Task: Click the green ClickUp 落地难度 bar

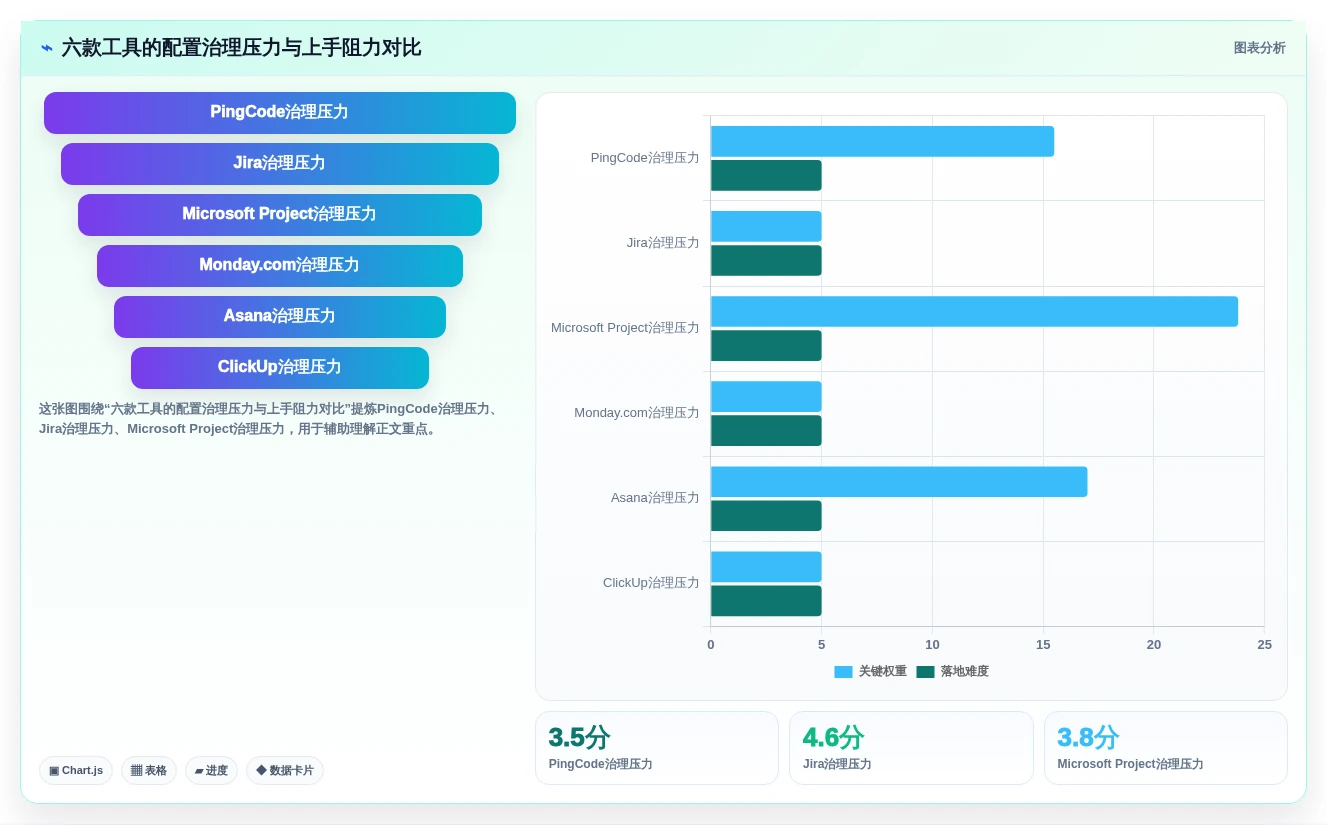Action: [766, 601]
